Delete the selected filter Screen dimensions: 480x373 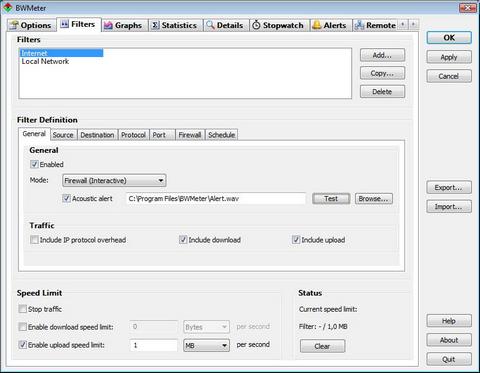[x=382, y=91]
